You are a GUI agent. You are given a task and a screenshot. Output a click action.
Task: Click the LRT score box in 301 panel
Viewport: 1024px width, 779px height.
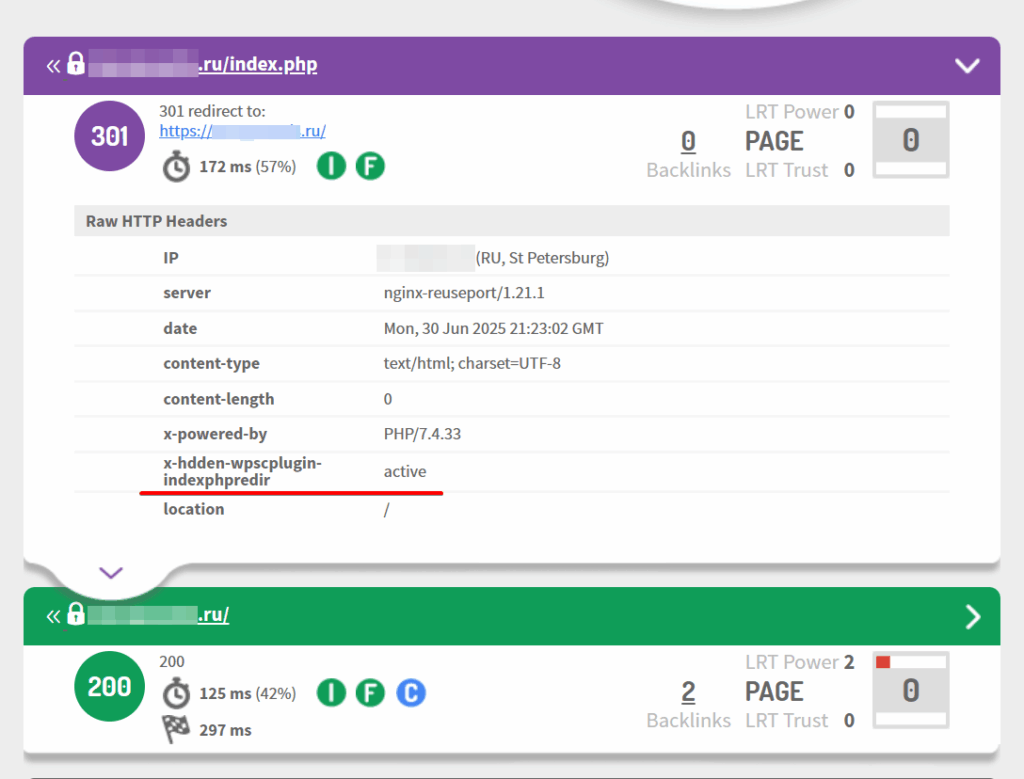(x=911, y=140)
